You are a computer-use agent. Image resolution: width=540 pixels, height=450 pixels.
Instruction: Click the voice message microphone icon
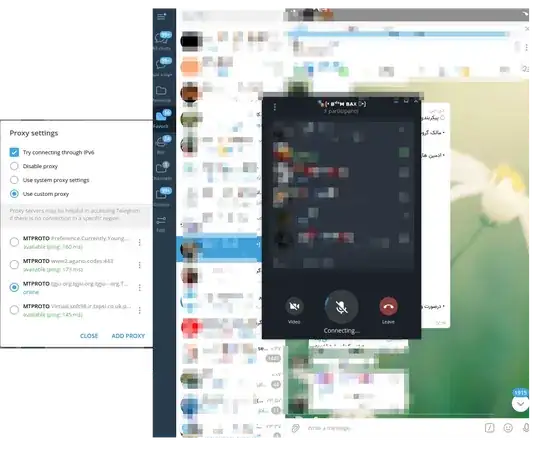point(526,428)
